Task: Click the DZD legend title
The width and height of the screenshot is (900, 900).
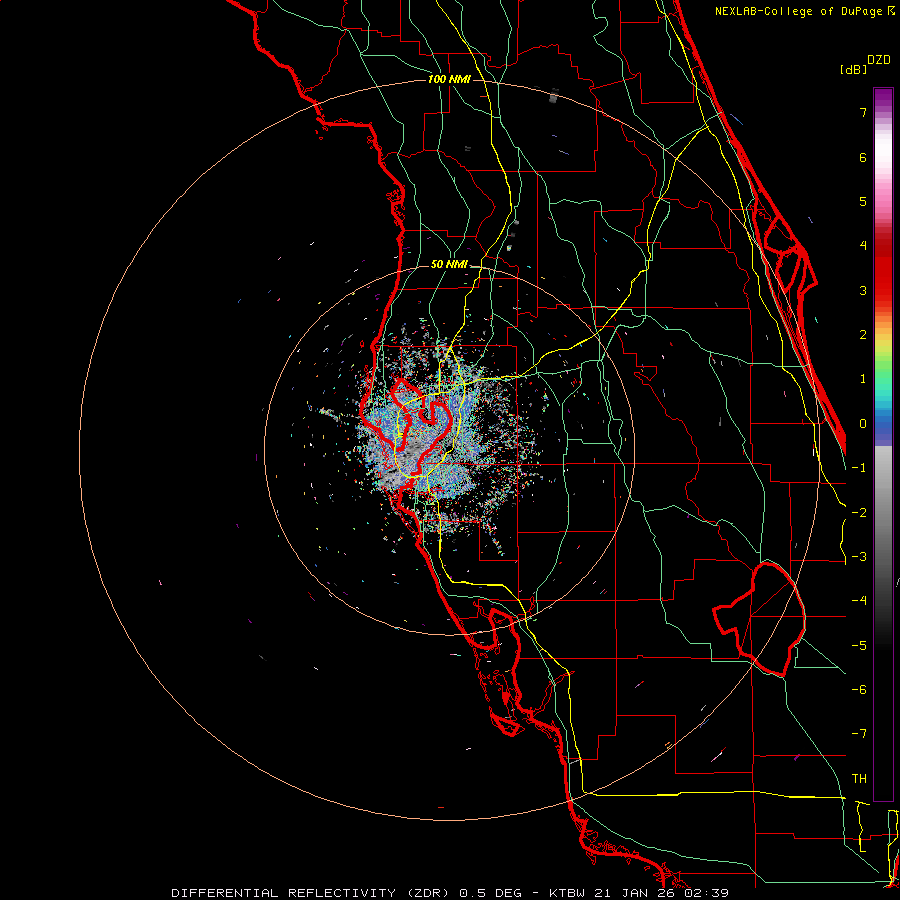Action: tap(879, 59)
